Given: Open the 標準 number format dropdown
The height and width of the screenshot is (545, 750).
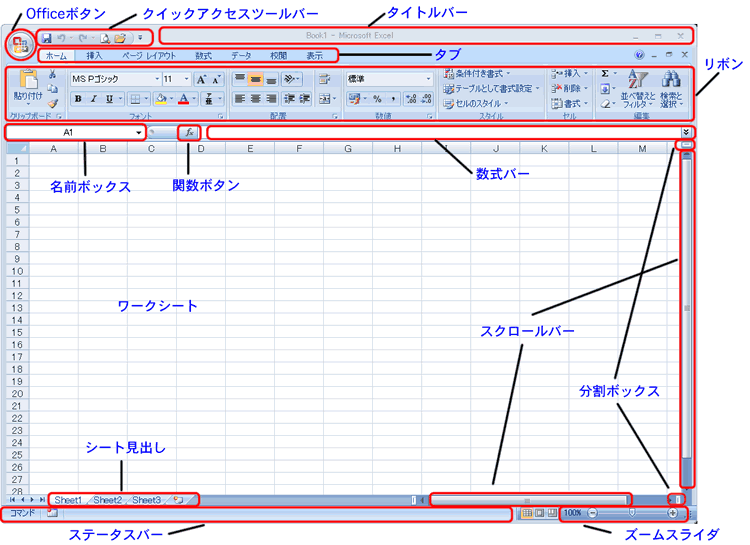Looking at the screenshot, I should pyautogui.click(x=428, y=79).
